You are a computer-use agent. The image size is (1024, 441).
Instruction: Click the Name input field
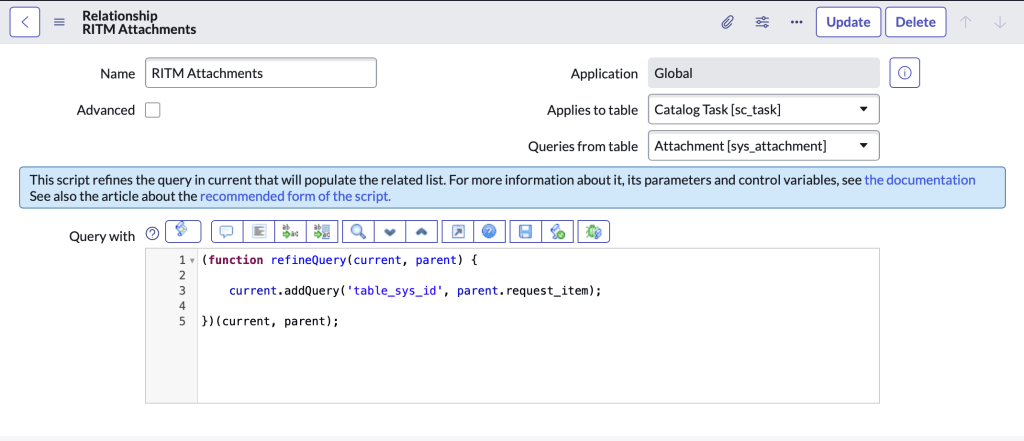click(x=261, y=73)
